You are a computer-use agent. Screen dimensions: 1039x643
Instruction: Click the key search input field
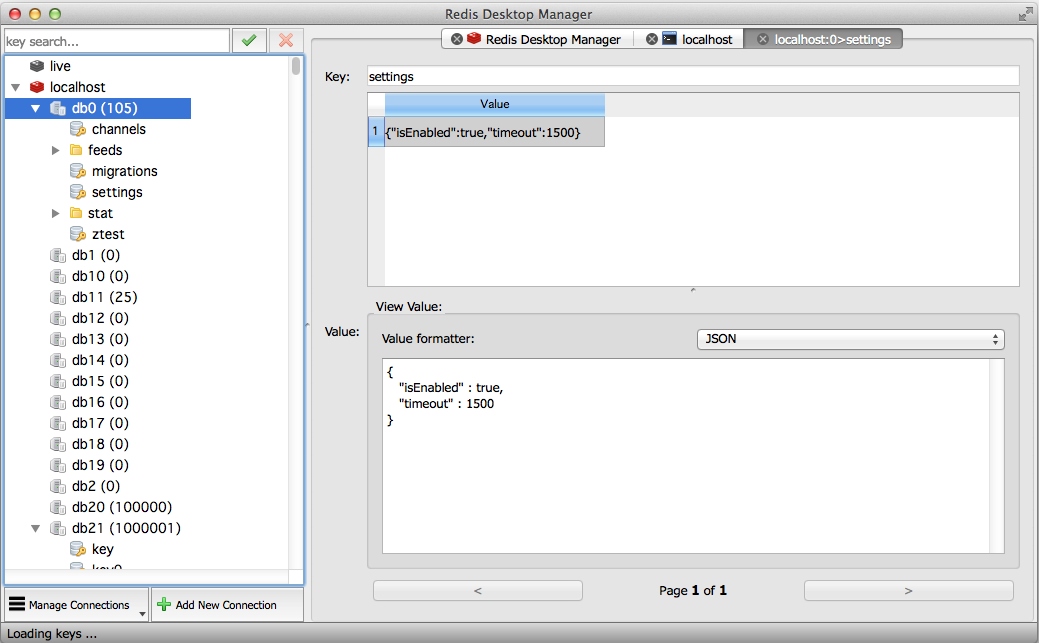[x=117, y=41]
